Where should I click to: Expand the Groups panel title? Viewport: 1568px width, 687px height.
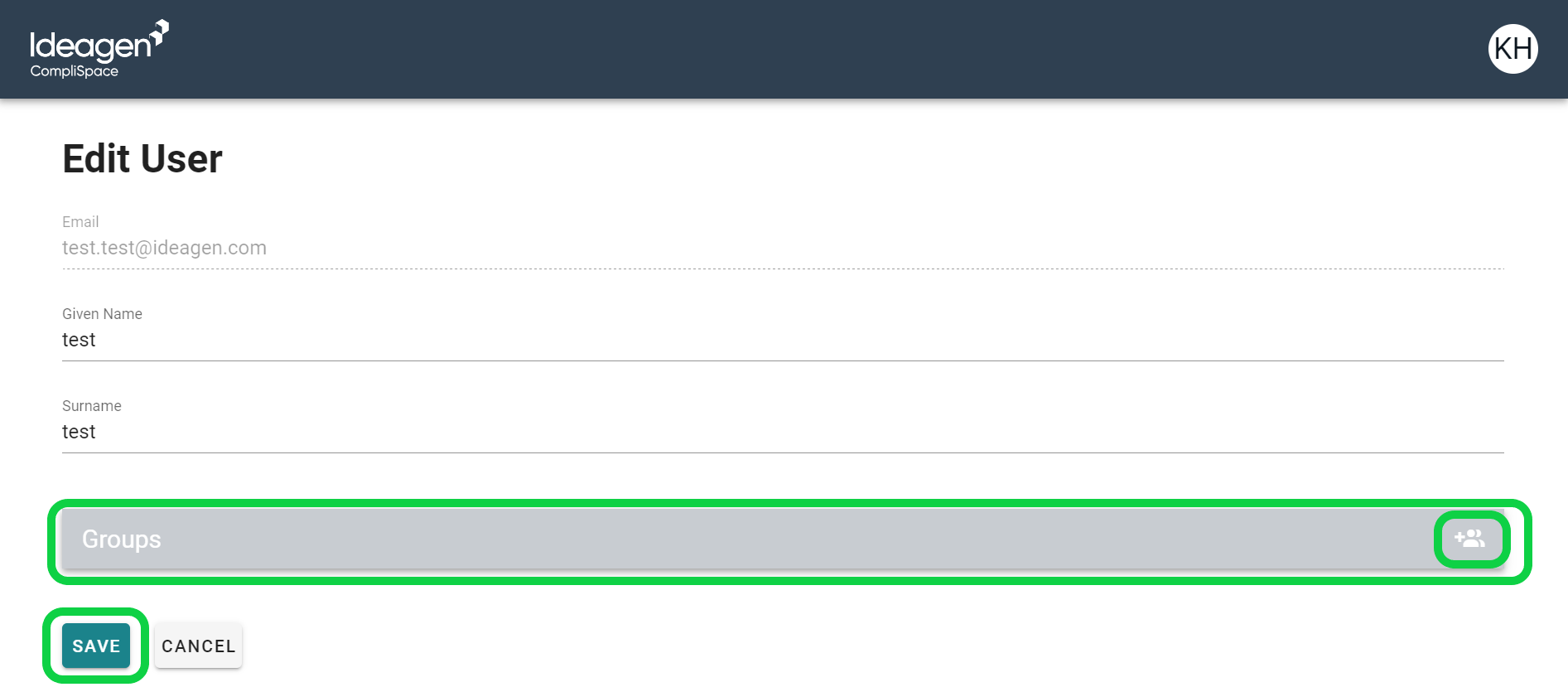tap(122, 539)
